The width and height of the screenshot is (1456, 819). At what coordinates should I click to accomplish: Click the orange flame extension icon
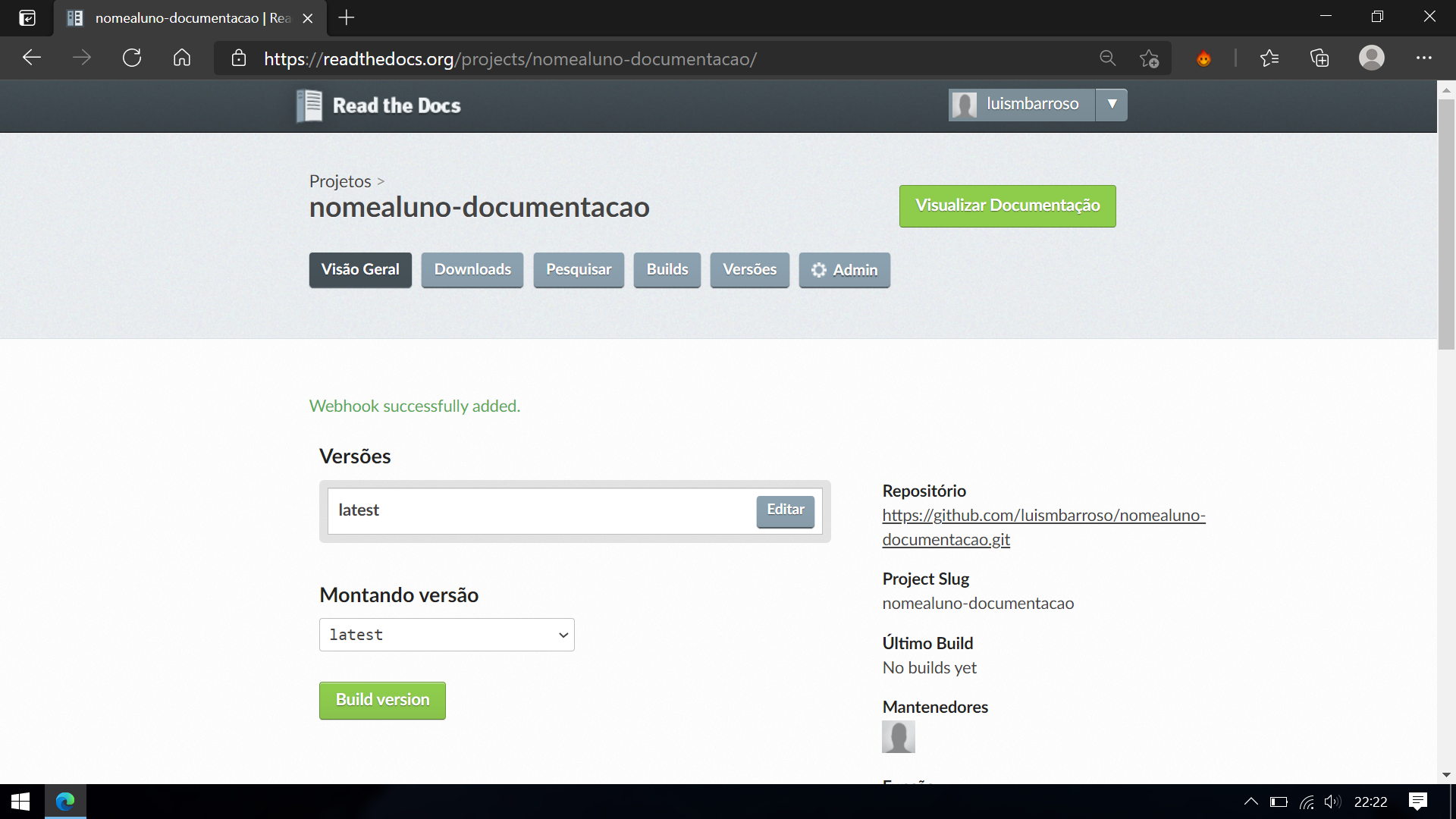1203,58
